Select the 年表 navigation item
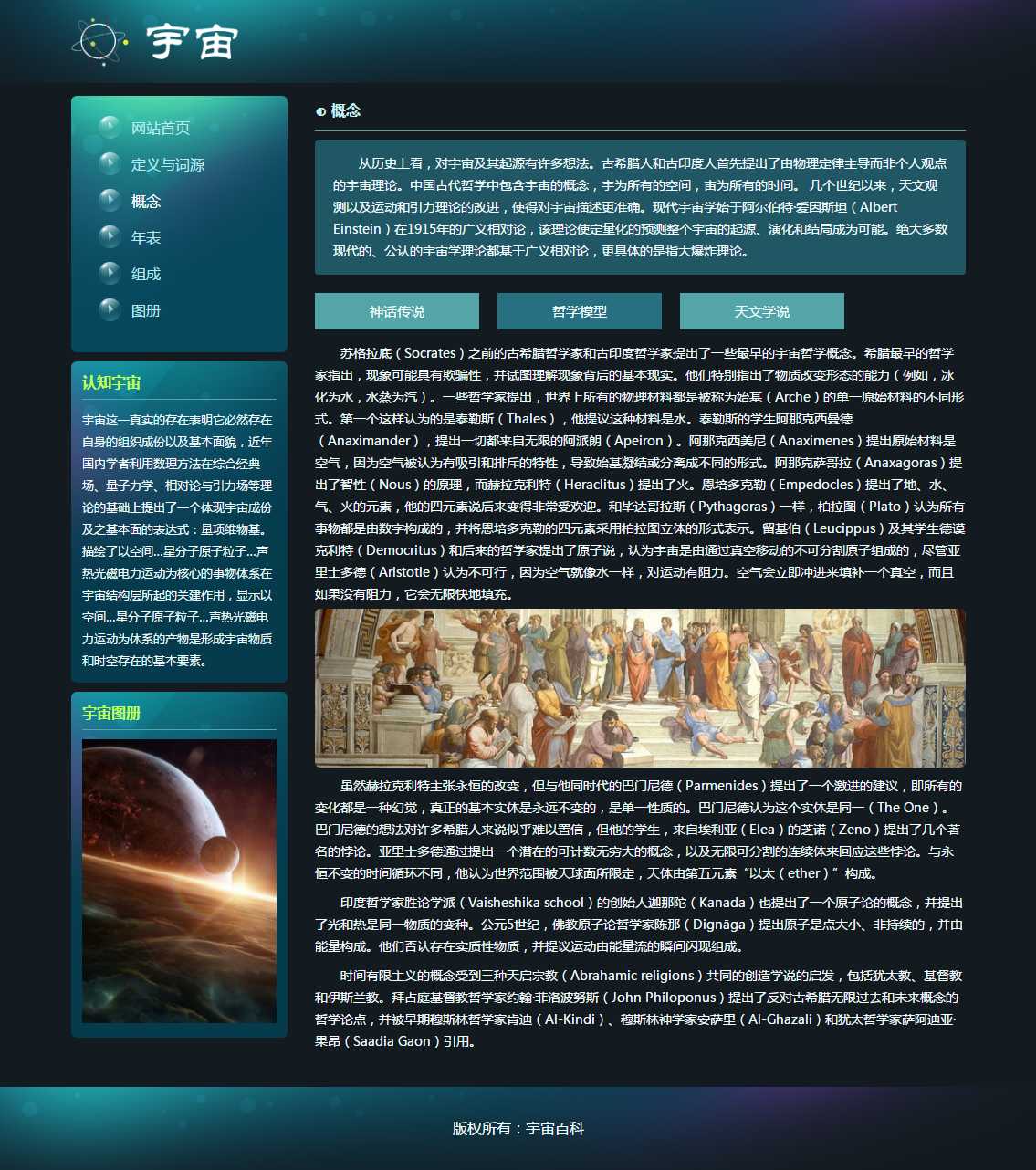 tap(146, 238)
